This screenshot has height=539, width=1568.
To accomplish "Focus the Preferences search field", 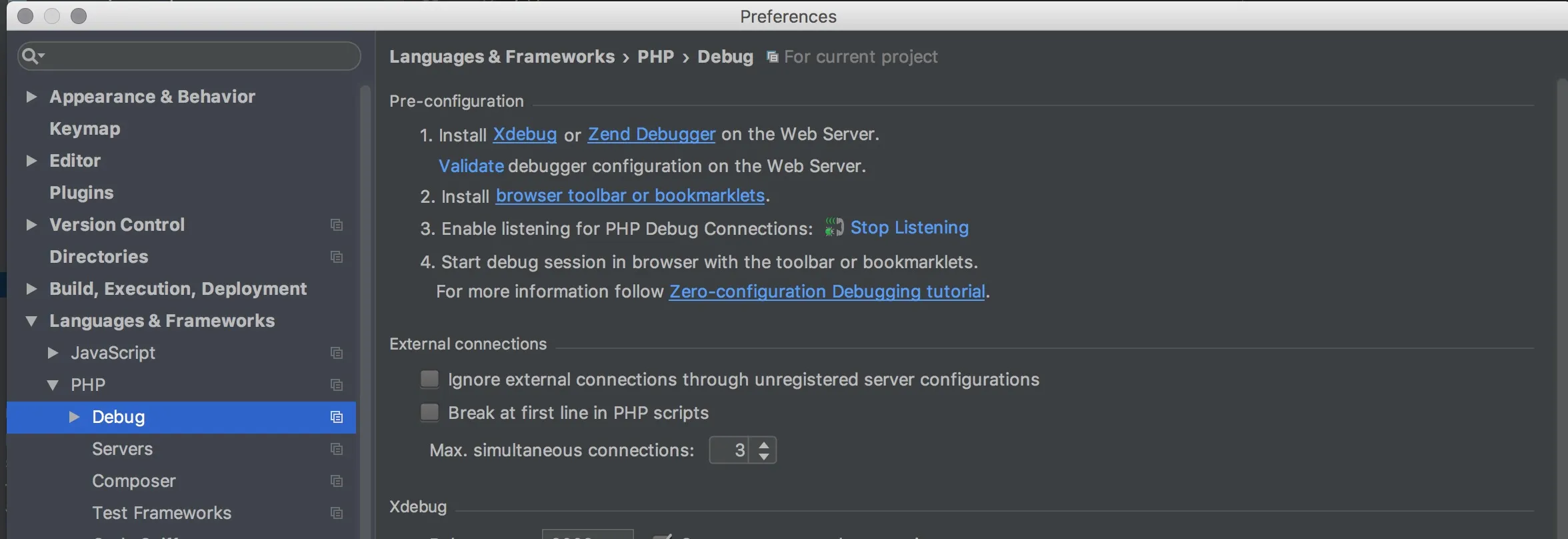I will (200, 56).
